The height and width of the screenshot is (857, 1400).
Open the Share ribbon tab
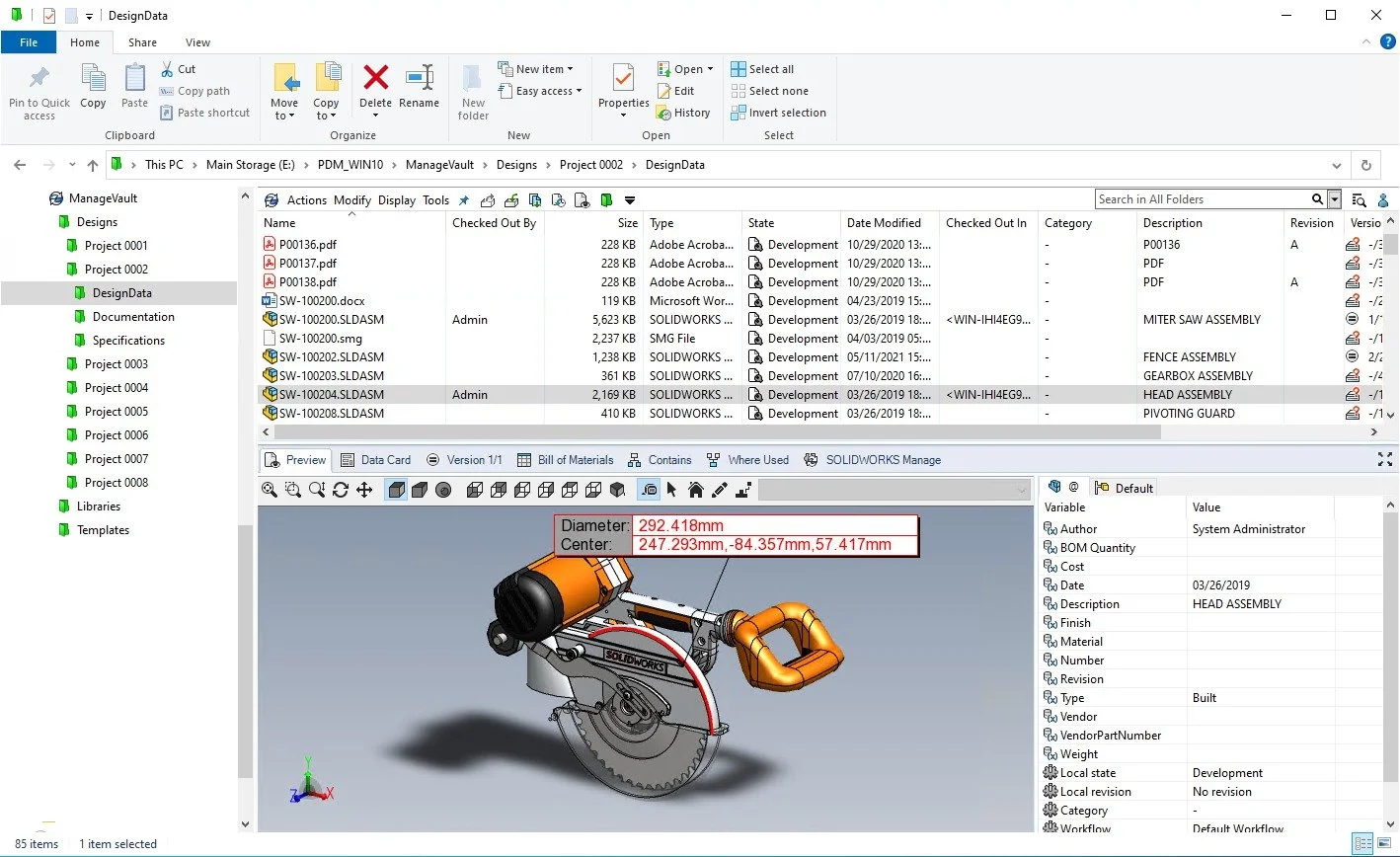click(142, 42)
